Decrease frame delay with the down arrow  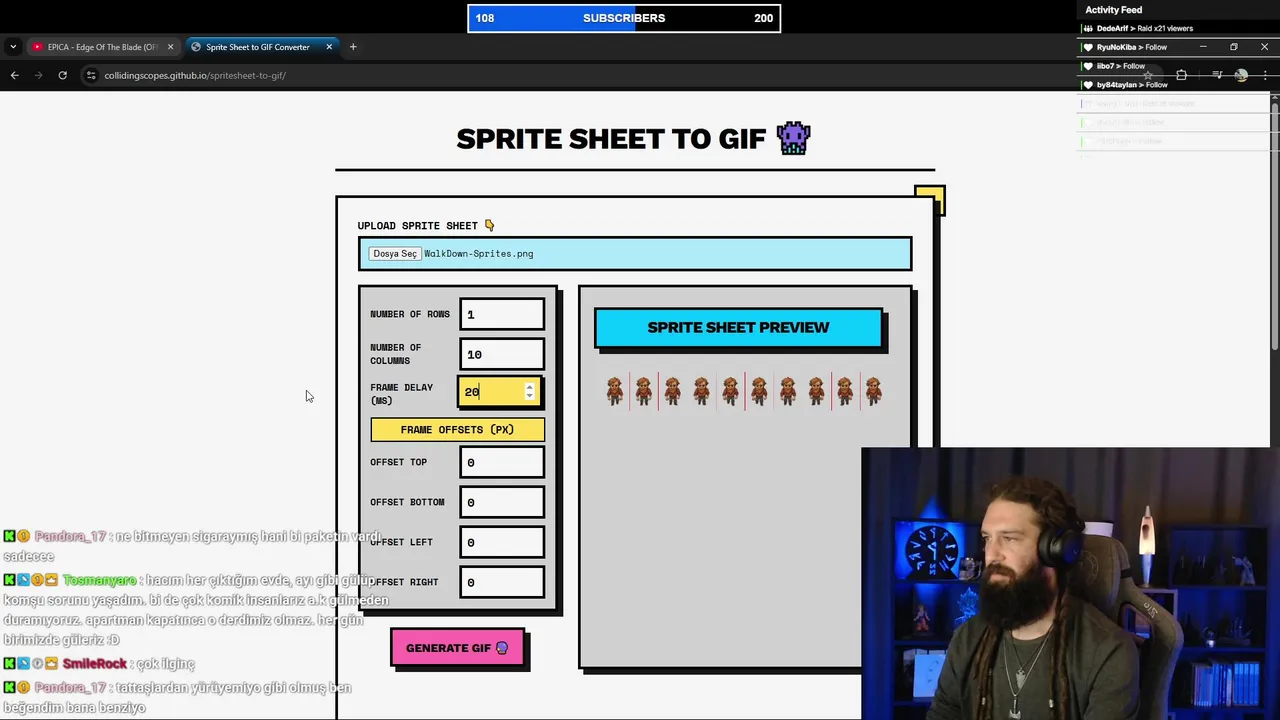530,397
